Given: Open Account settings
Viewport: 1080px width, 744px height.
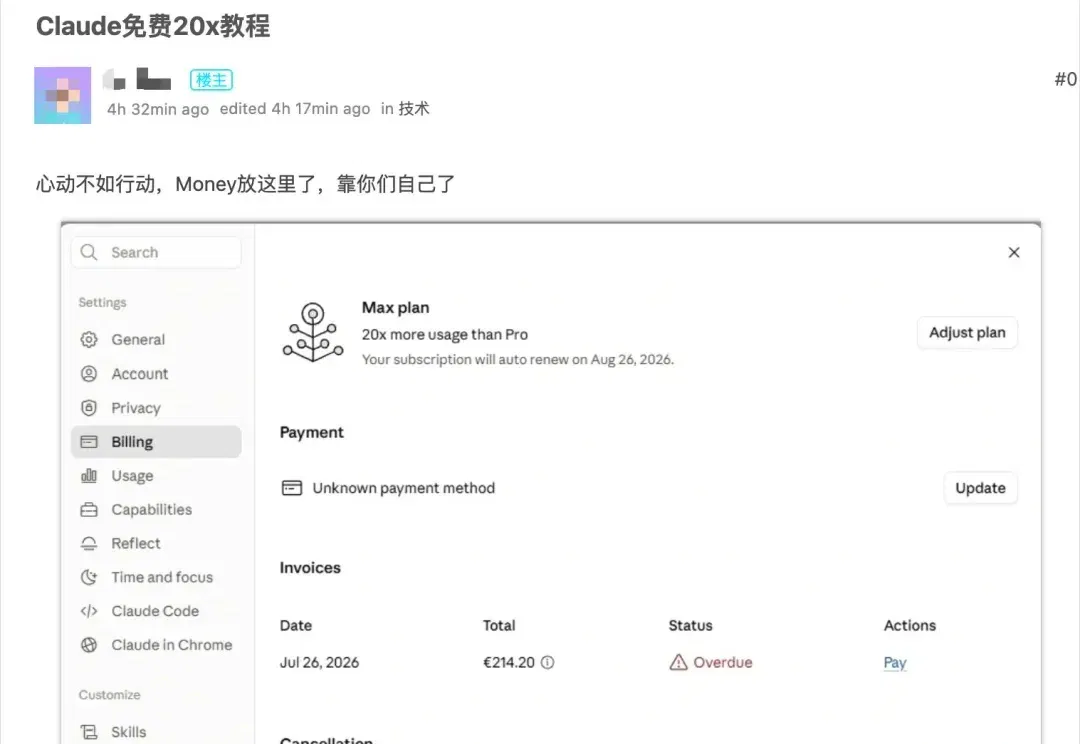Looking at the screenshot, I should (x=156, y=373).
